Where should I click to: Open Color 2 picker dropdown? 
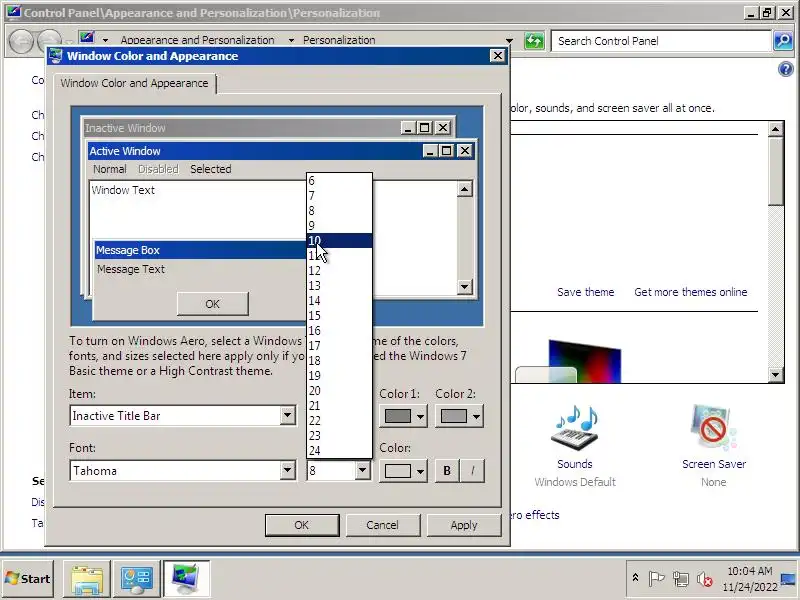coord(460,416)
